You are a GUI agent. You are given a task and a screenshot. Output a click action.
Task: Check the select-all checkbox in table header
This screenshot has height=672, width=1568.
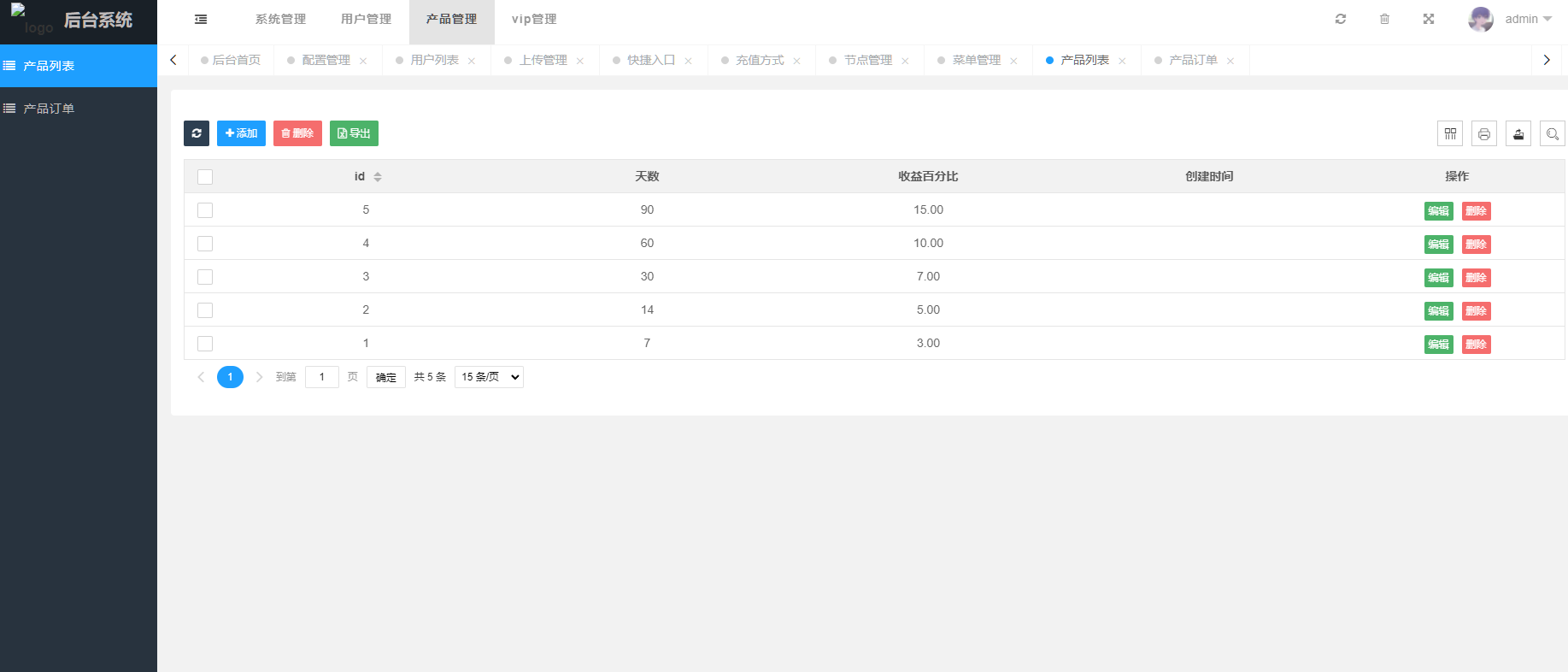205,177
